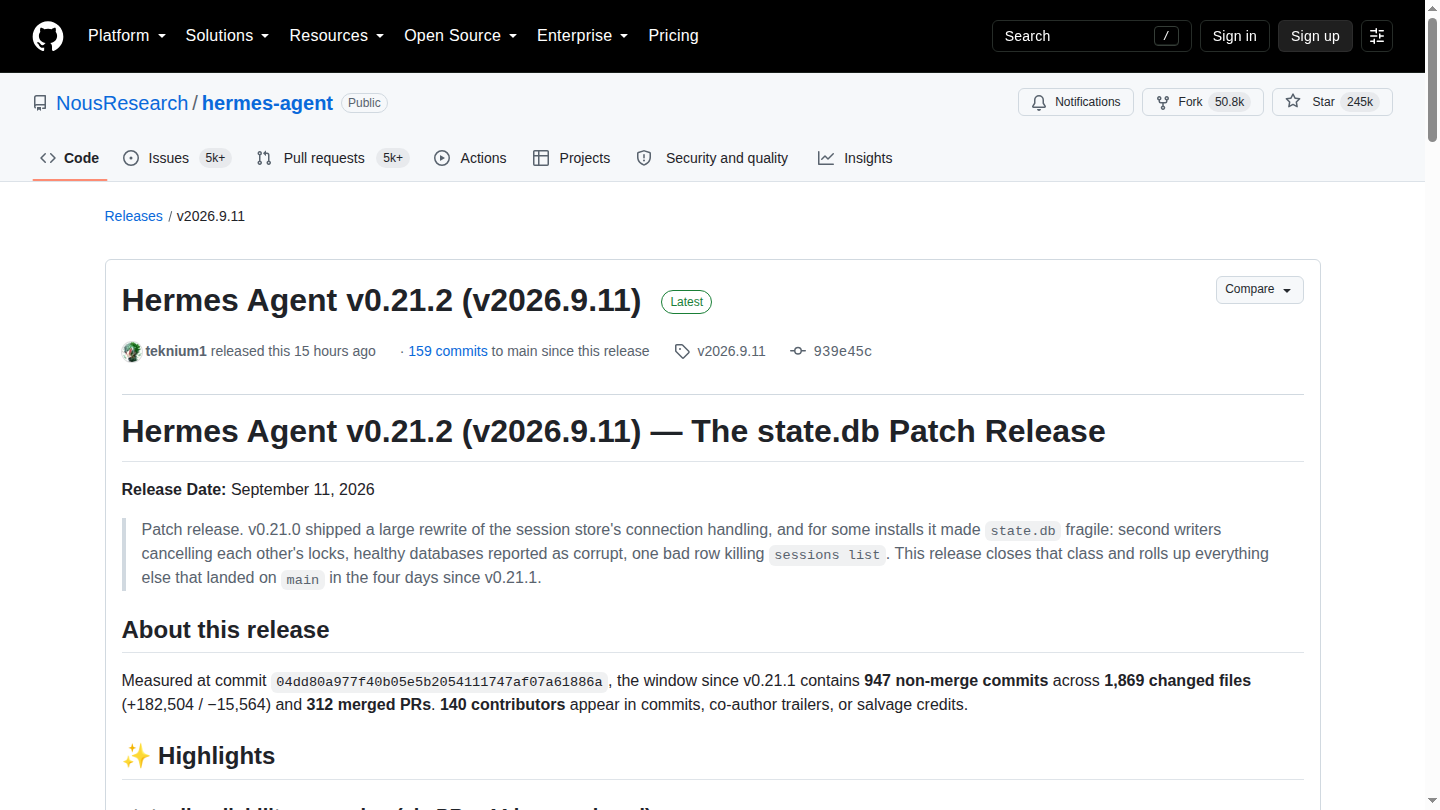Viewport: 1440px width, 810px height.
Task: Click the page vertical scrollbar thumb
Action: point(1432,80)
